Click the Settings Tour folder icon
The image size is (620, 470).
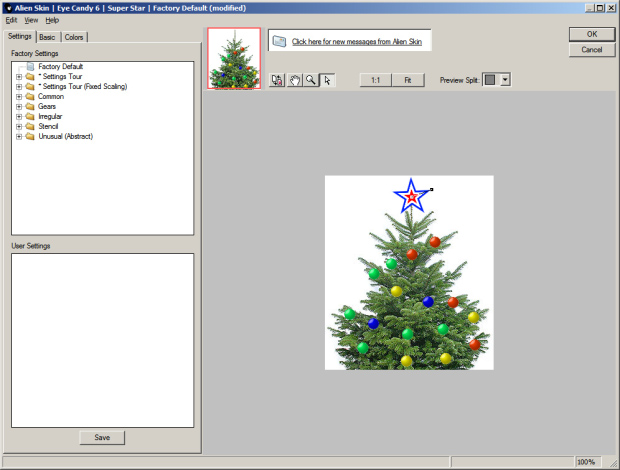pyautogui.click(x=30, y=76)
